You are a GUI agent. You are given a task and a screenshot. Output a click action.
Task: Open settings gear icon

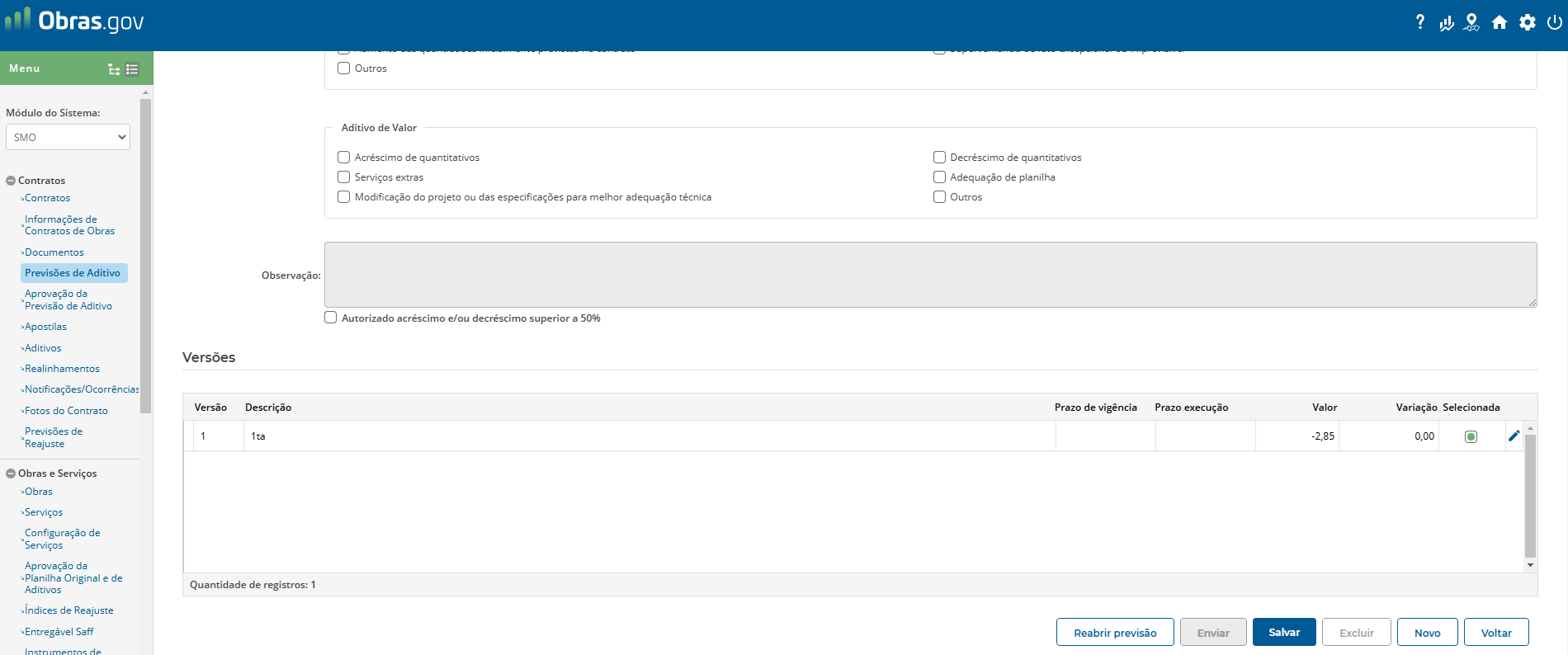pyautogui.click(x=1528, y=22)
